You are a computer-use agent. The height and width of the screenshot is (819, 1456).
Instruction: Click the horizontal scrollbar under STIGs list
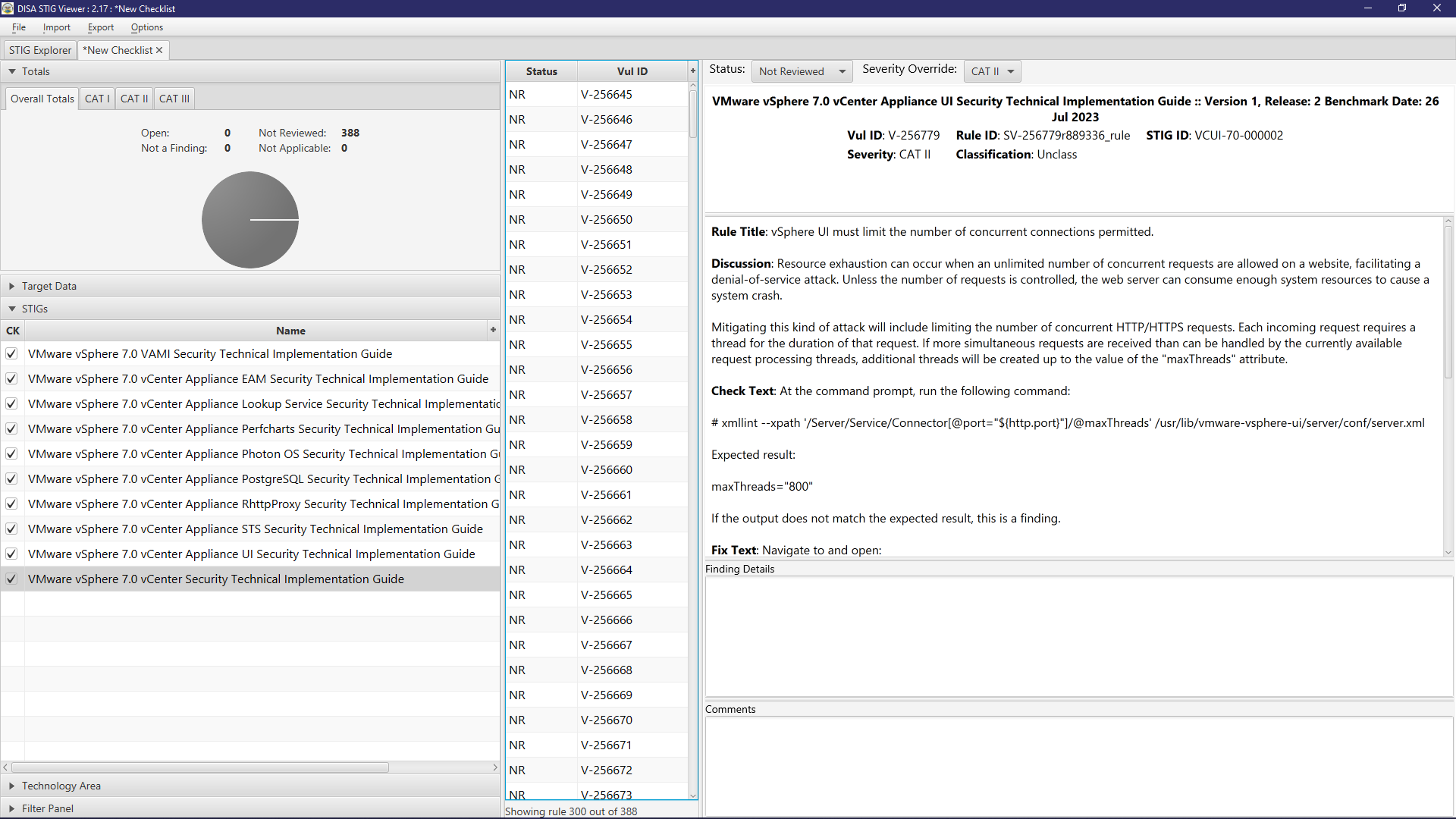tap(200, 767)
